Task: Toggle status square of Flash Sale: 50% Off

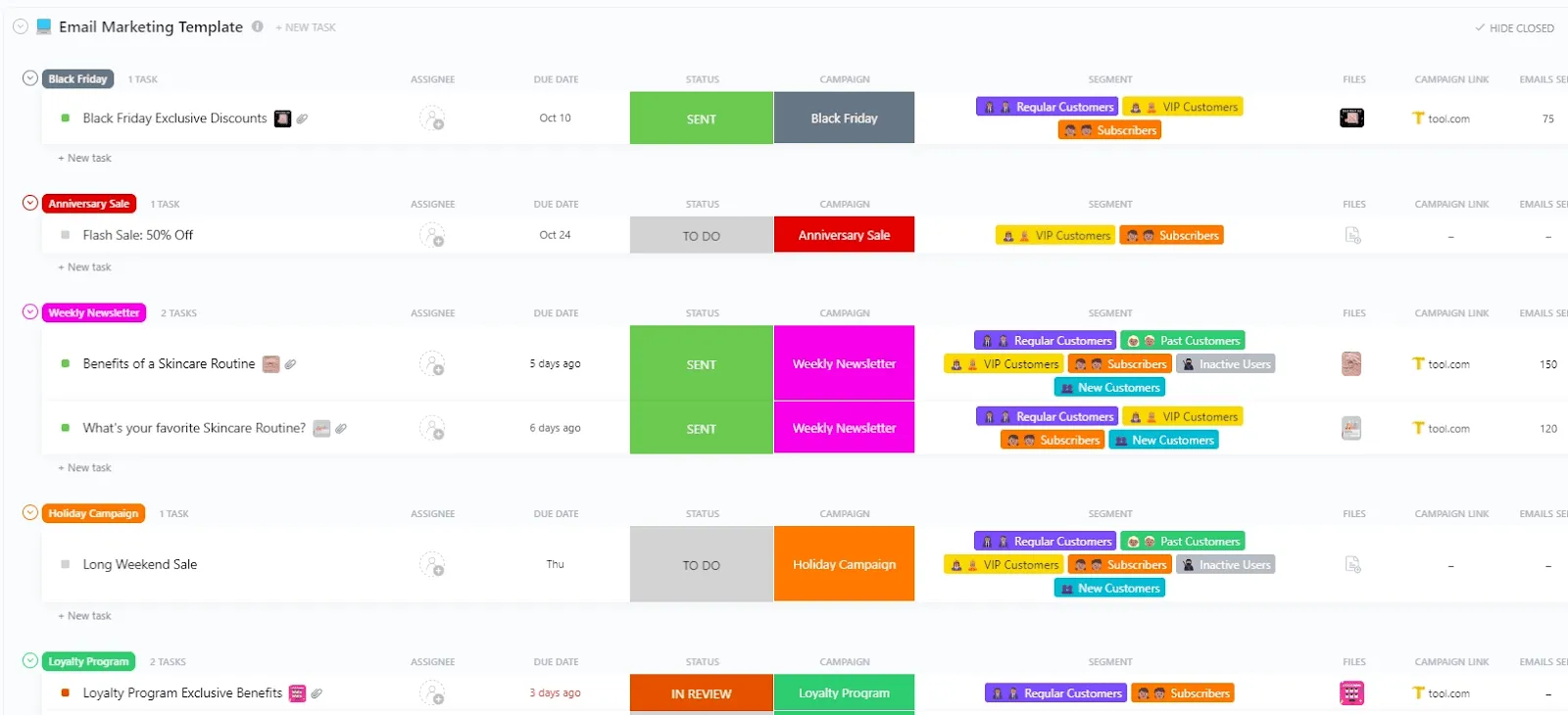Action: (66, 235)
